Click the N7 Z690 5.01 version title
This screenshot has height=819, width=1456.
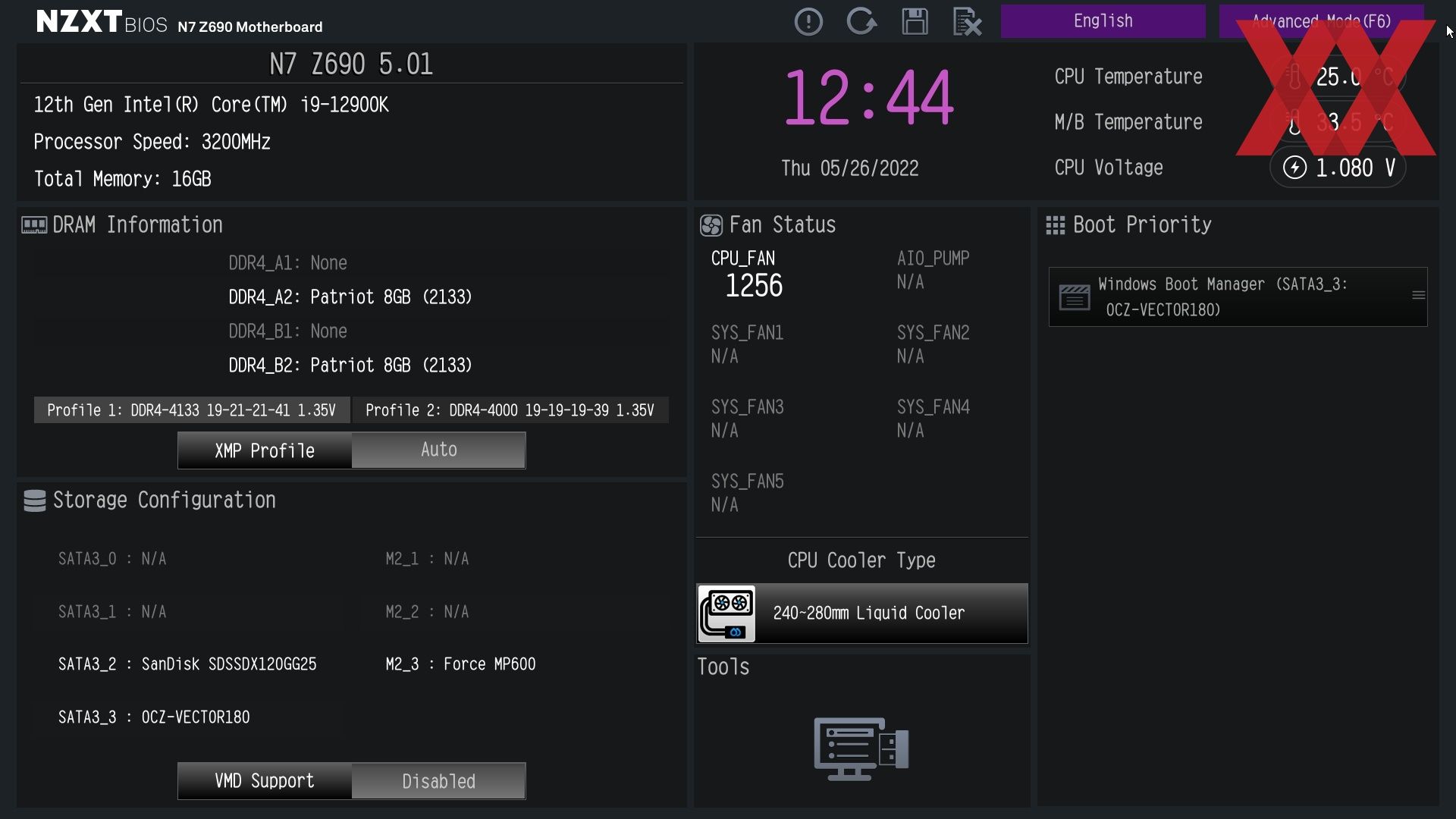351,64
